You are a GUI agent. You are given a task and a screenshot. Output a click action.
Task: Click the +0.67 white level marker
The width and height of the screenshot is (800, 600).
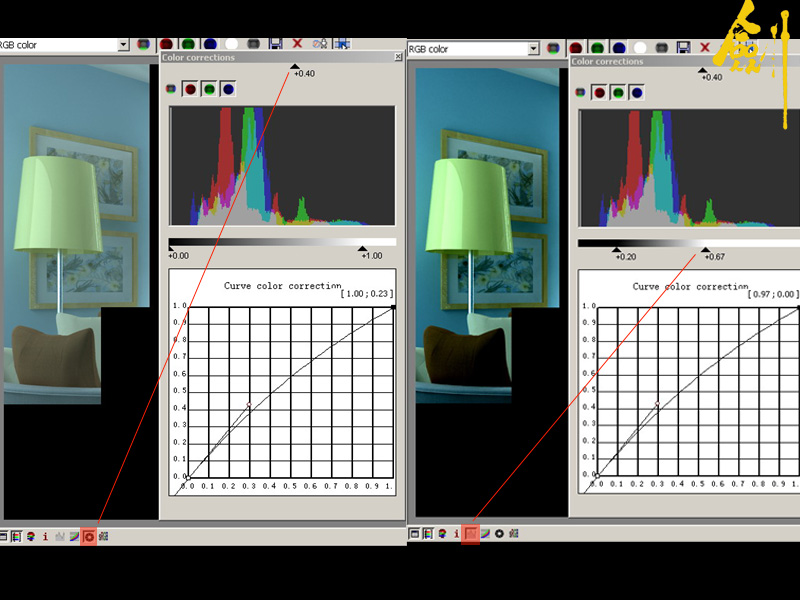[705, 249]
